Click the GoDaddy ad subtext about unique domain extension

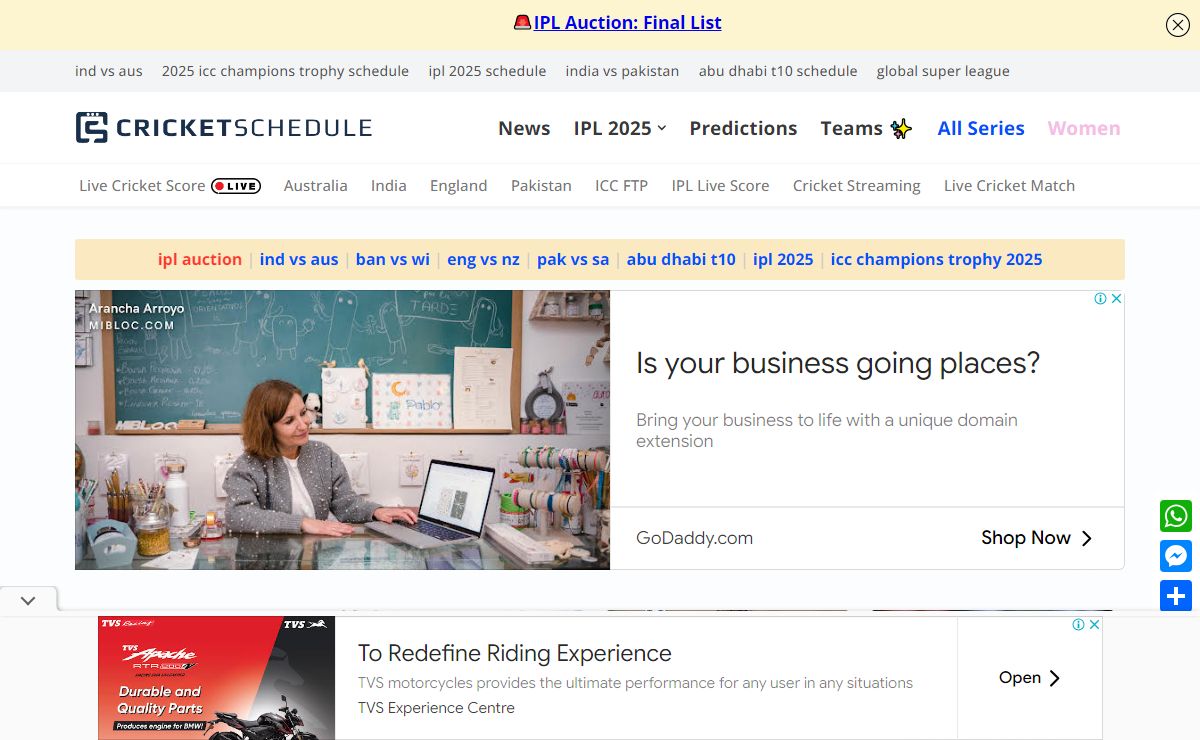click(x=827, y=430)
